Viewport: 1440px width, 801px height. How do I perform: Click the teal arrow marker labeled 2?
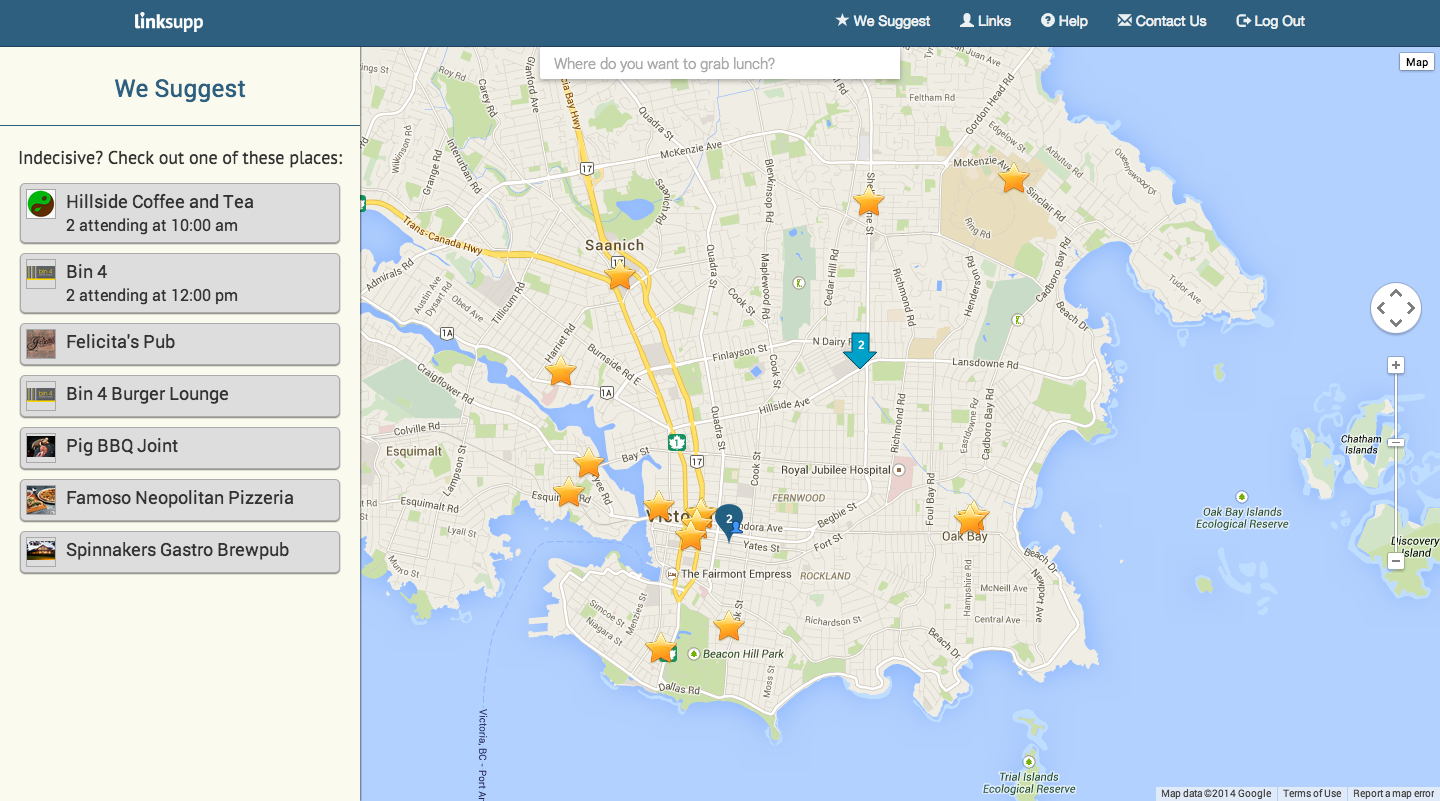860,349
